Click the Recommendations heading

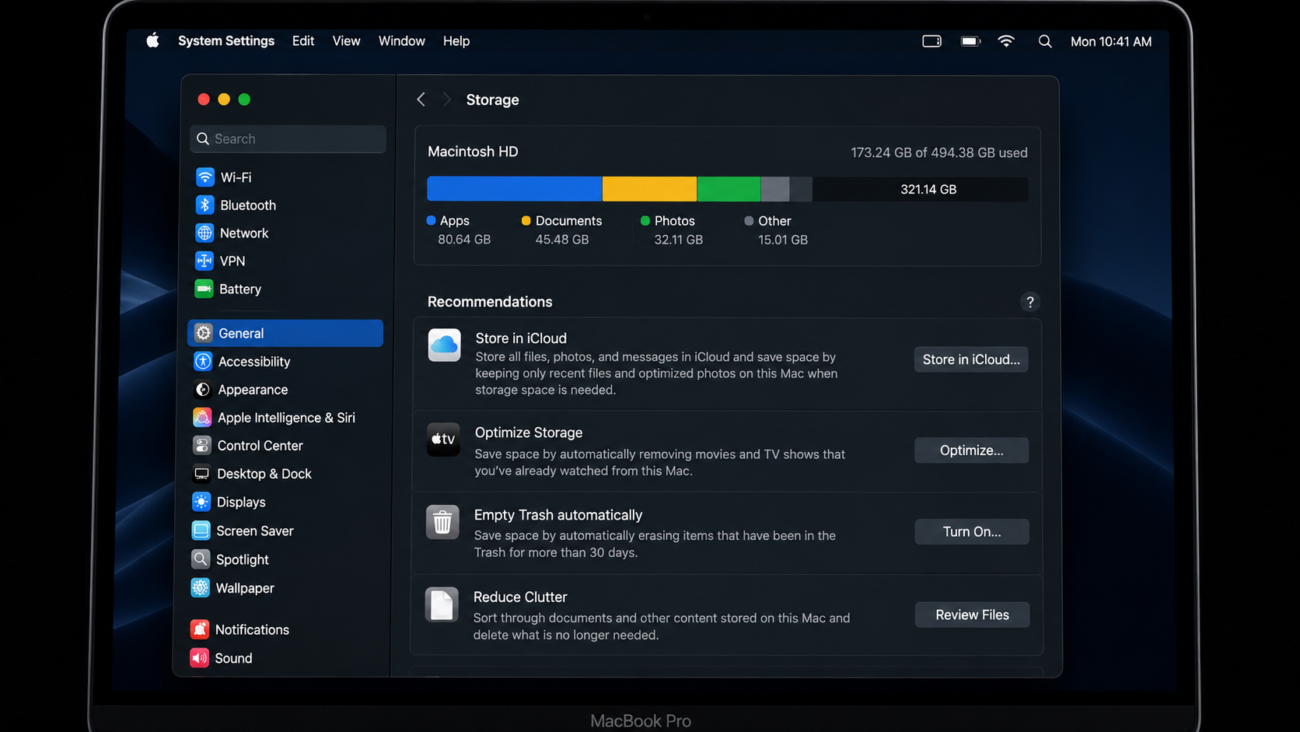[x=490, y=302]
